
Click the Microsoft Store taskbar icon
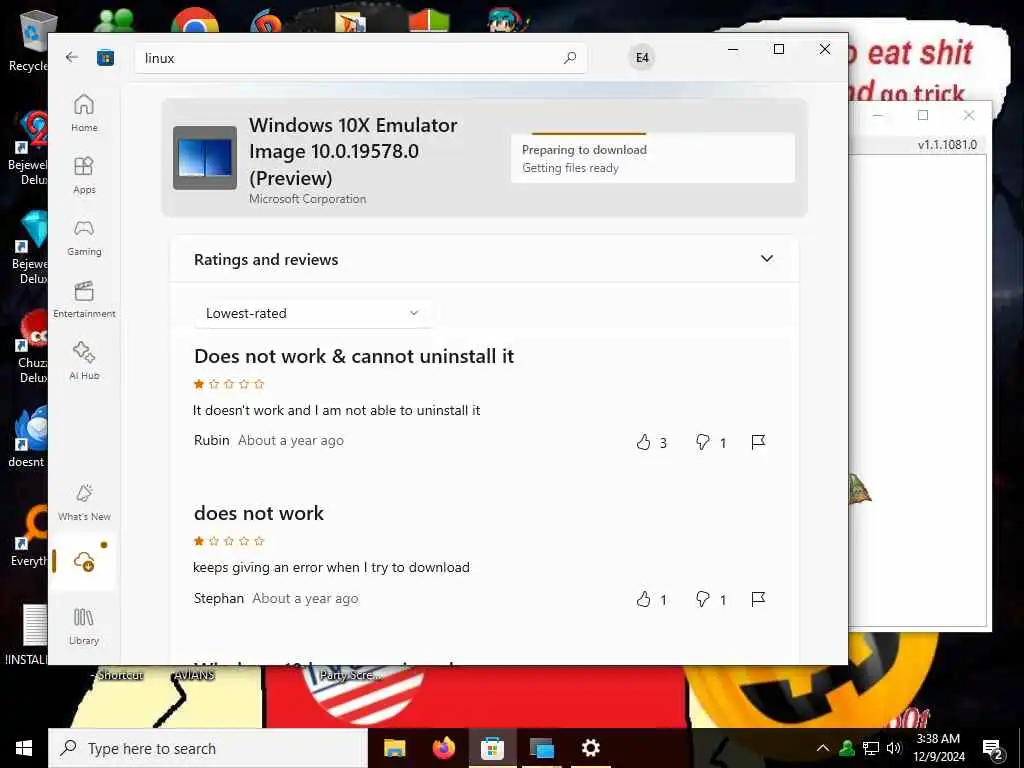(492, 748)
